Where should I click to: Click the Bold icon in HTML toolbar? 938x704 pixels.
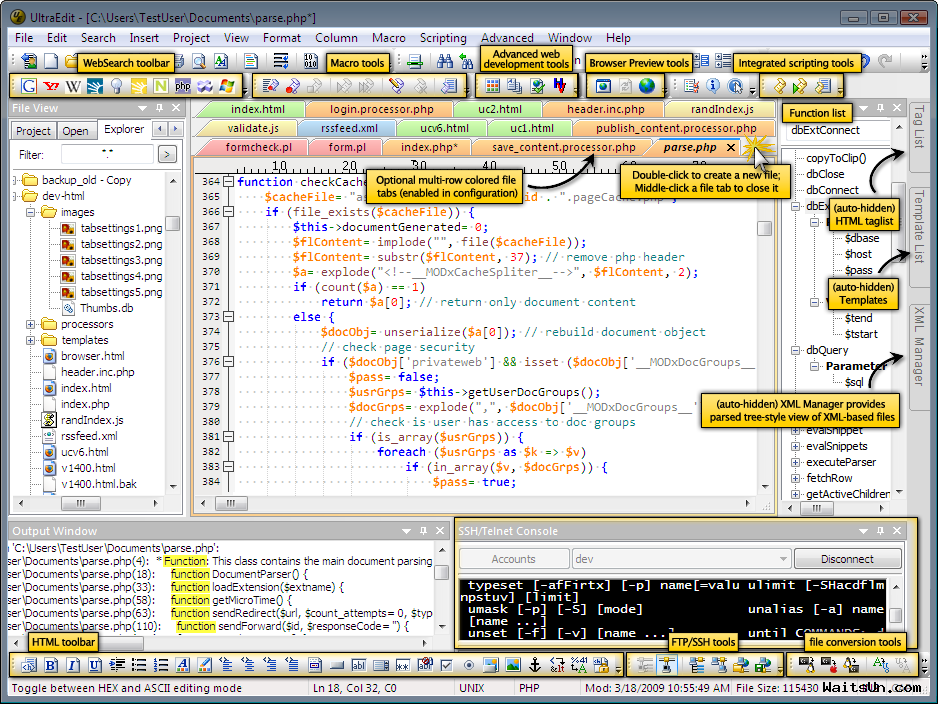pyautogui.click(x=51, y=665)
